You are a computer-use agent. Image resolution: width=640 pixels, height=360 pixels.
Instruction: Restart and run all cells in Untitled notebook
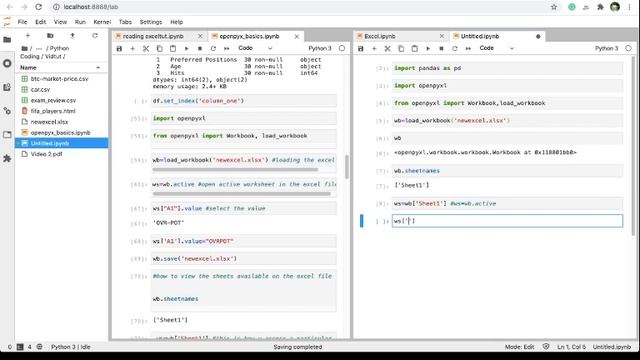tap(468, 49)
